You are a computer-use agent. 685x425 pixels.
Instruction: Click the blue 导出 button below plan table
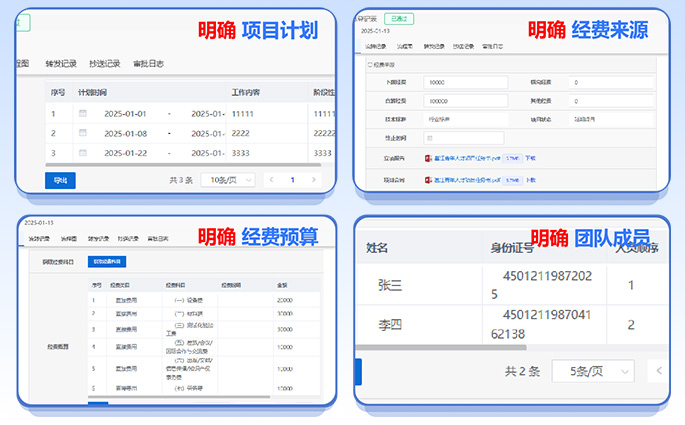61,180
